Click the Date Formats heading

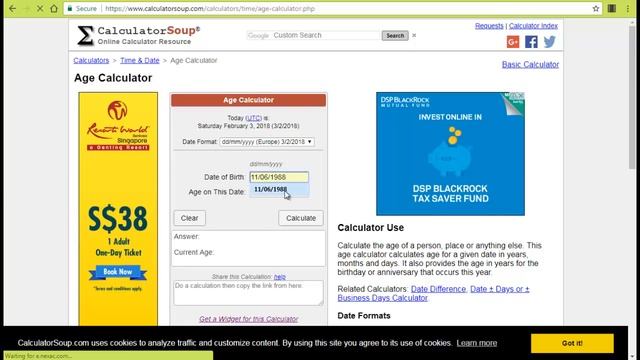(364, 316)
